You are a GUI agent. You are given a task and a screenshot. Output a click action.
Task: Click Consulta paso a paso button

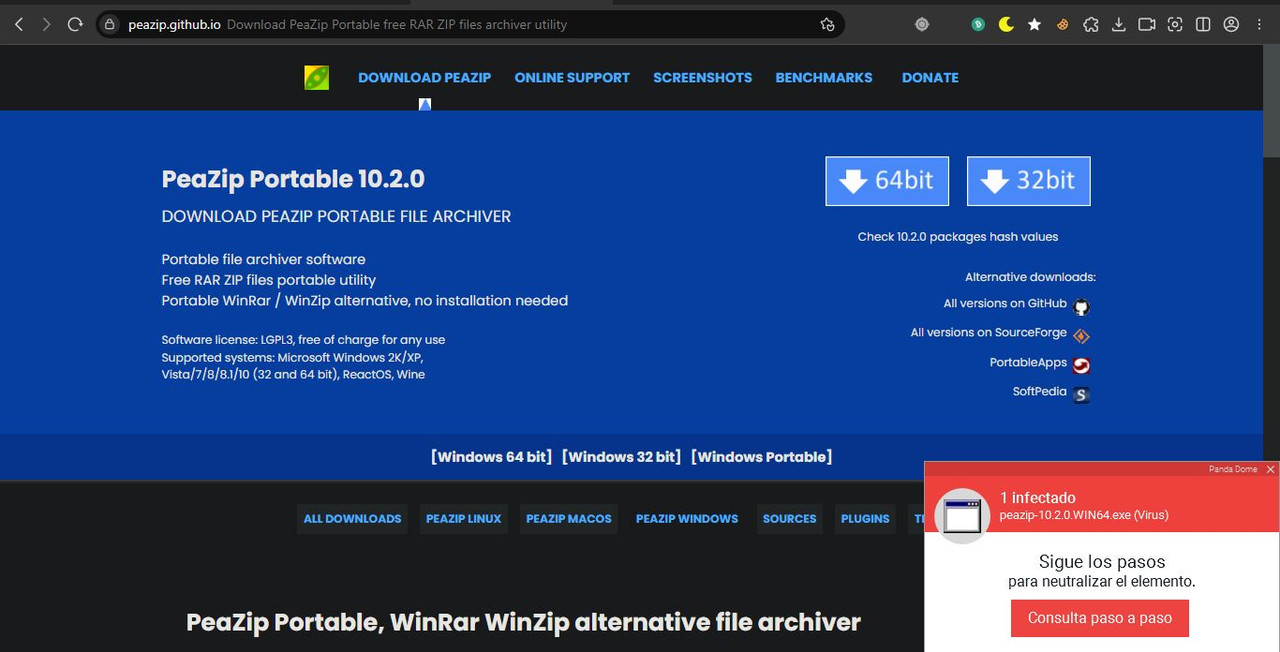pyautogui.click(x=1100, y=618)
